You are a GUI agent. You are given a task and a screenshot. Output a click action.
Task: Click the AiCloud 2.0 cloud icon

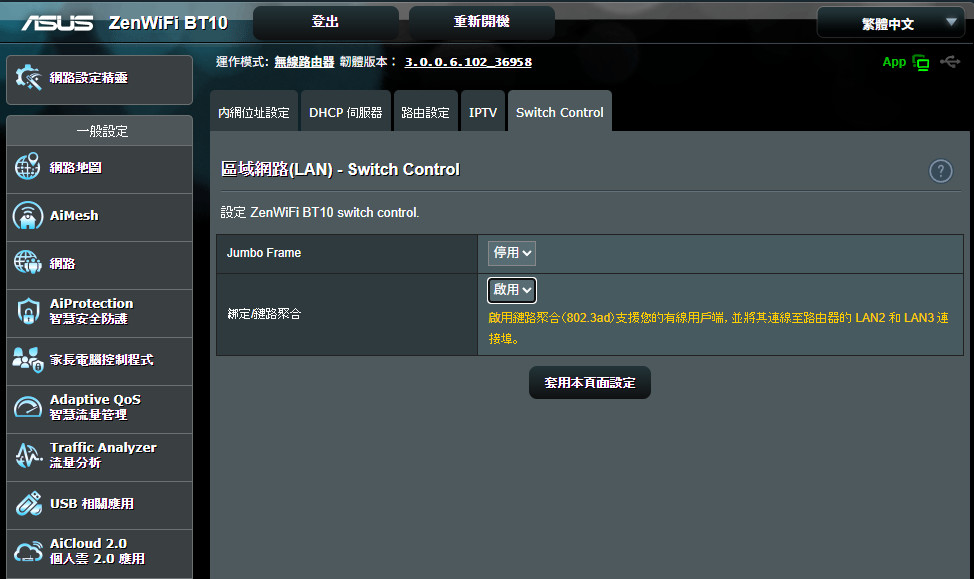click(28, 551)
